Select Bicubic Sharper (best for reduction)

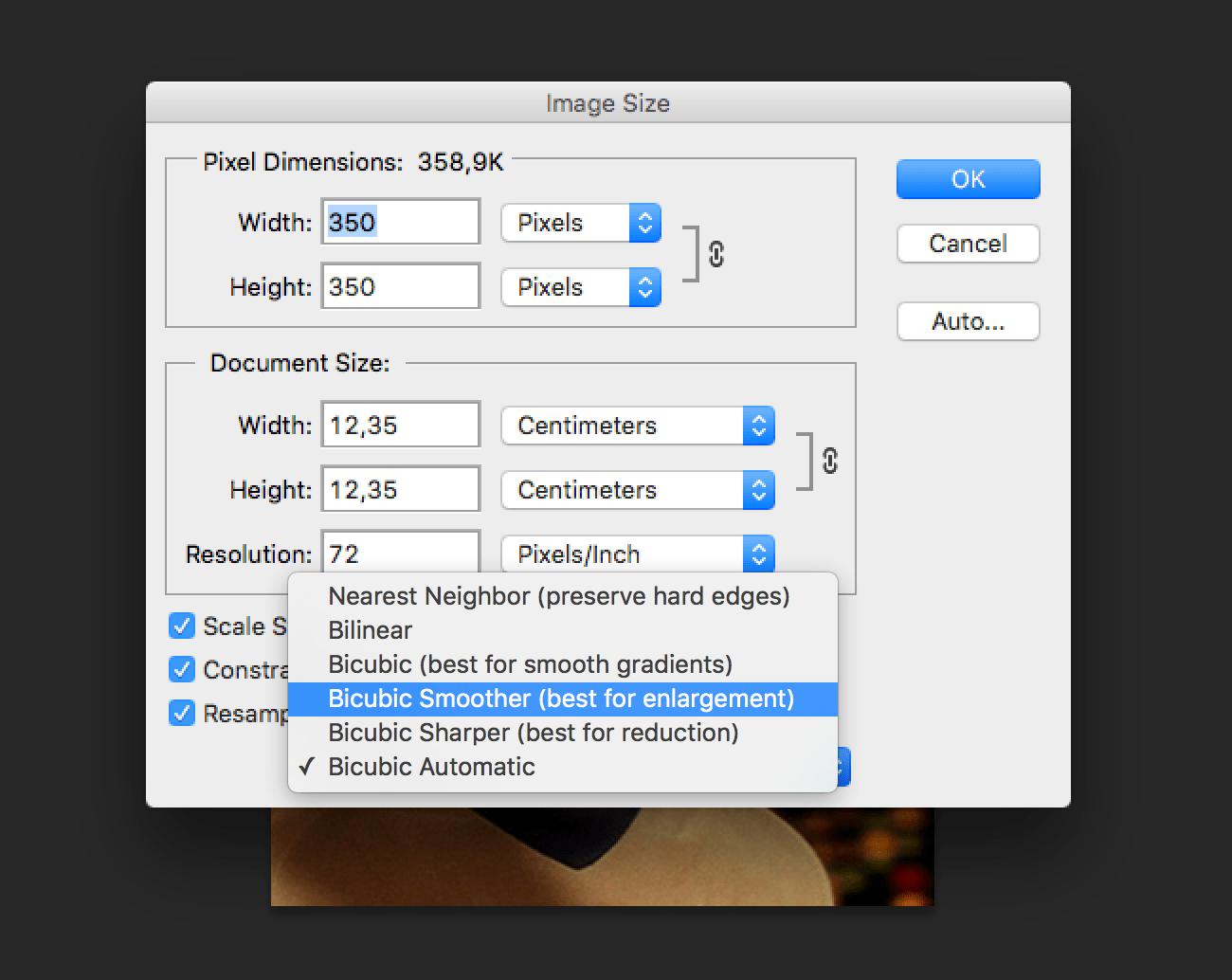pos(563,733)
